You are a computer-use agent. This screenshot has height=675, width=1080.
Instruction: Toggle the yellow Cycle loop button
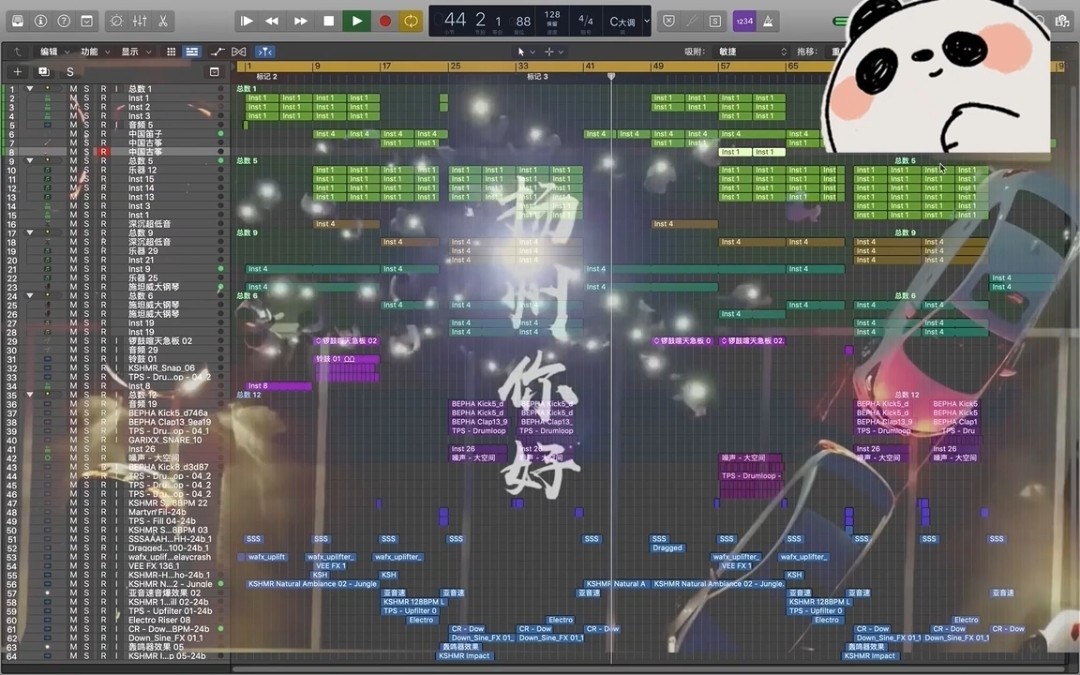(411, 20)
